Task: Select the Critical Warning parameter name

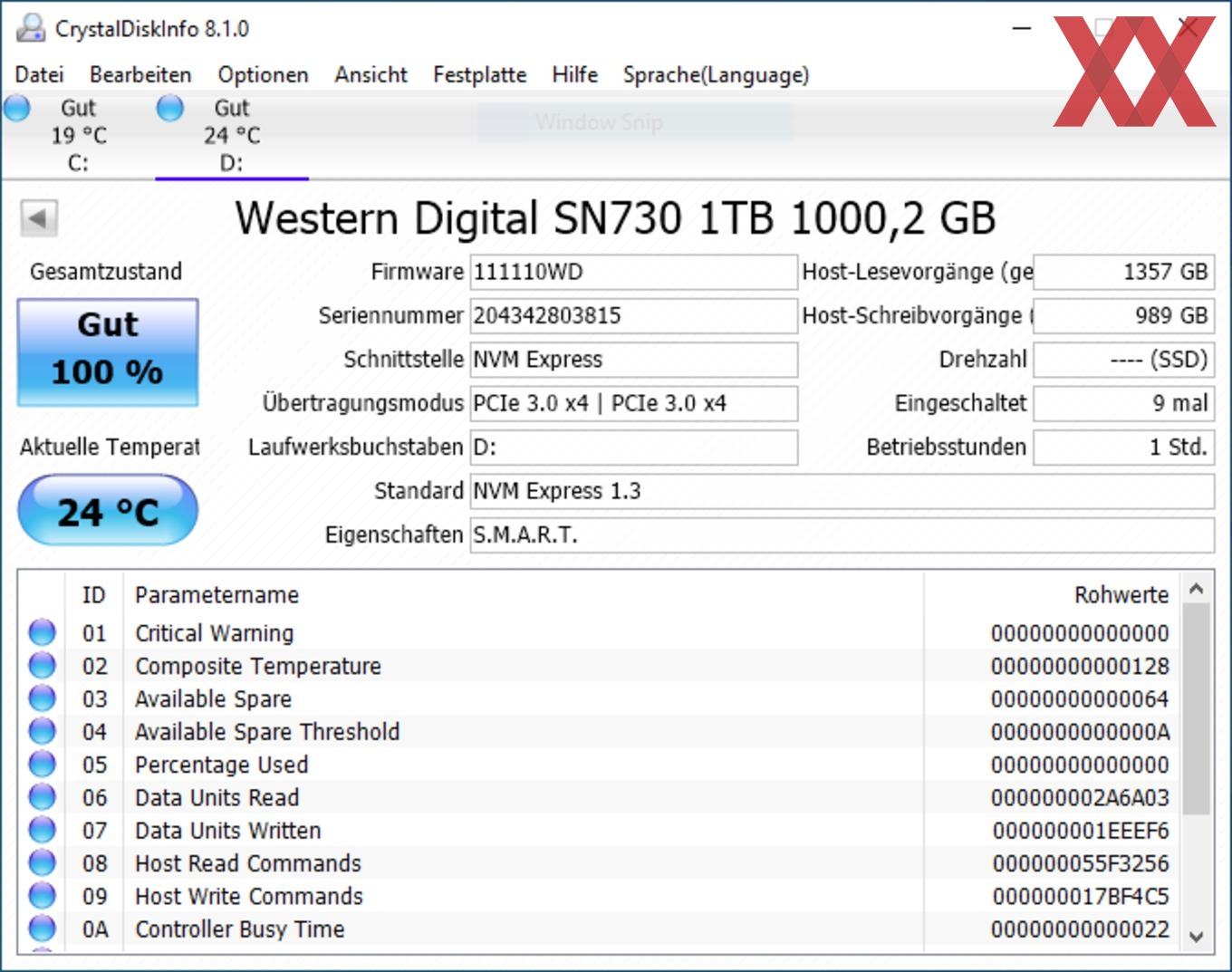Action: [215, 633]
